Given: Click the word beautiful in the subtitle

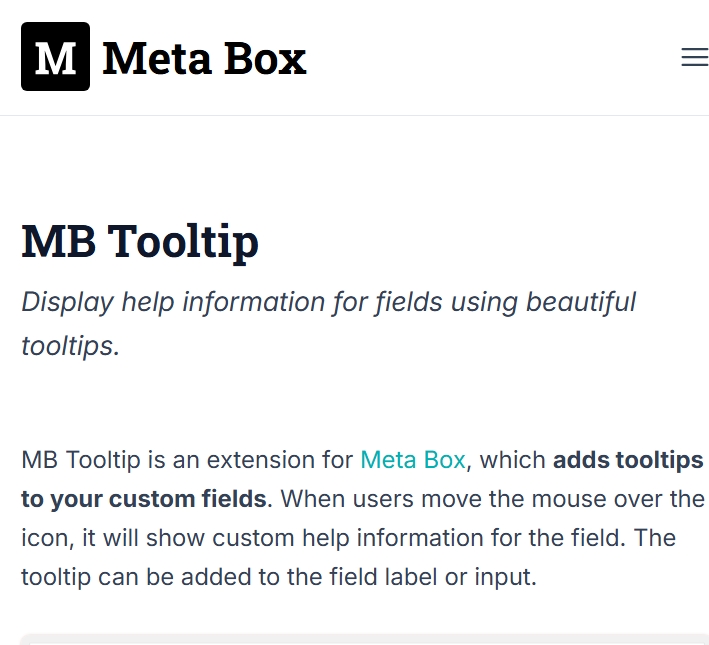Looking at the screenshot, I should pyautogui.click(x=581, y=302).
